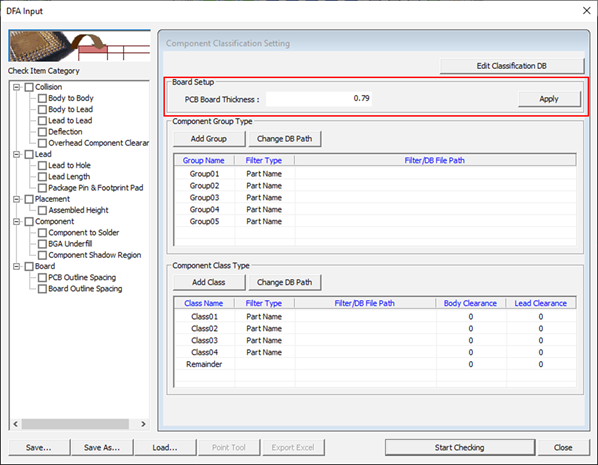Screen dimensions: 598x465
Task: Collapse the Collision tree category
Action: pyautogui.click(x=16, y=87)
